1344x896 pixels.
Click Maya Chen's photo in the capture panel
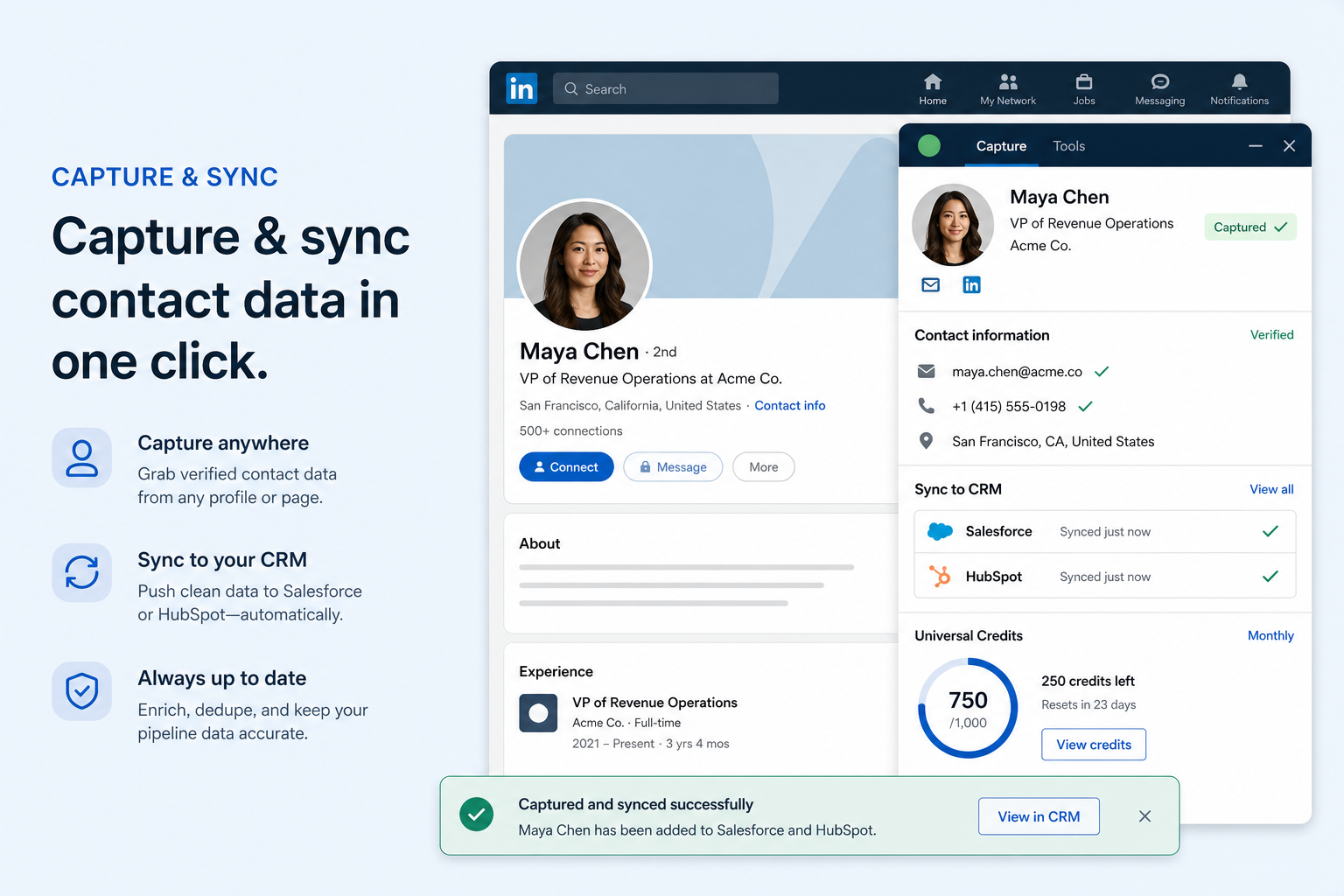[x=953, y=225]
